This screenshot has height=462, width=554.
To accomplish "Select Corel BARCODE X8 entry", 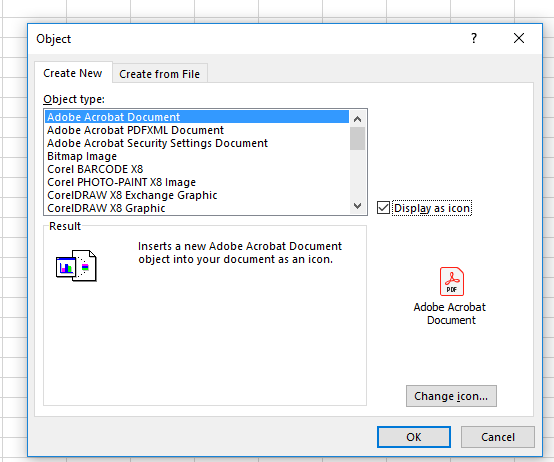I will 197,169.
